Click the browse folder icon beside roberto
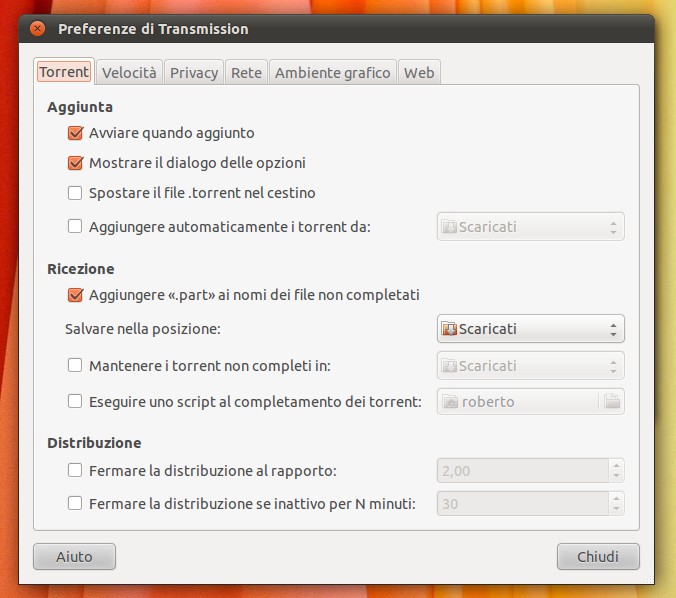This screenshot has height=598, width=676. 612,401
